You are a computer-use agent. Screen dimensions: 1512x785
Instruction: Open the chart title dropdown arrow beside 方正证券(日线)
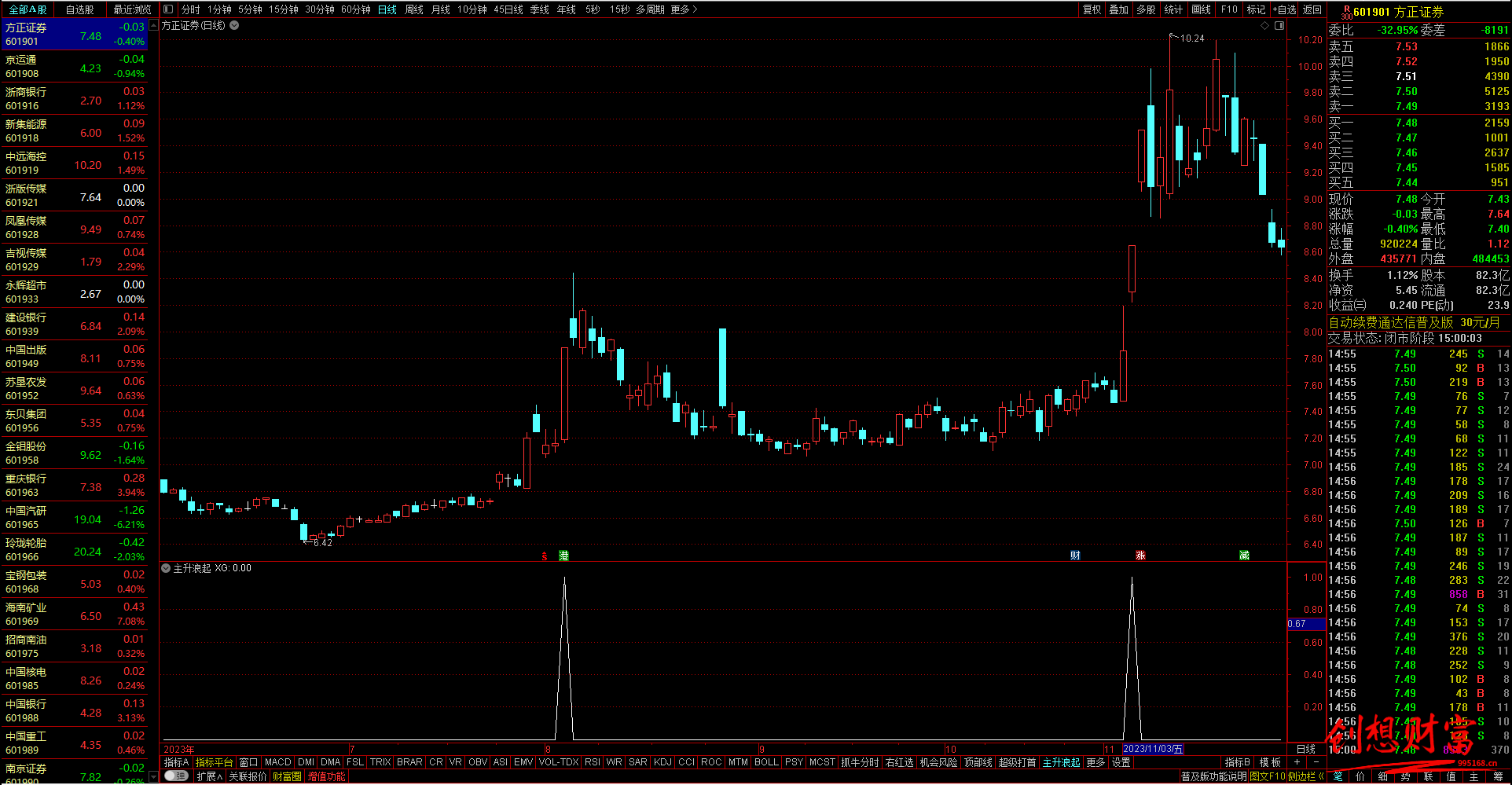(x=234, y=25)
